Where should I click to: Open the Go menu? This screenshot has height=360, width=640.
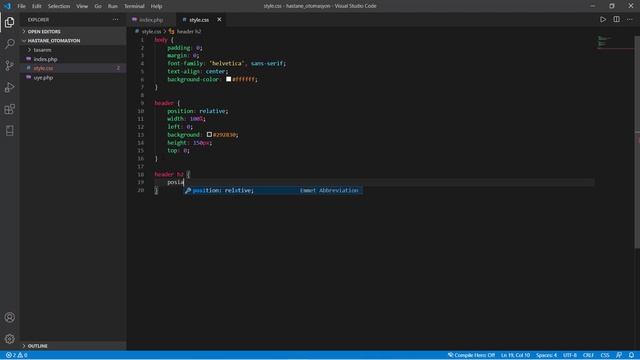click(98, 6)
